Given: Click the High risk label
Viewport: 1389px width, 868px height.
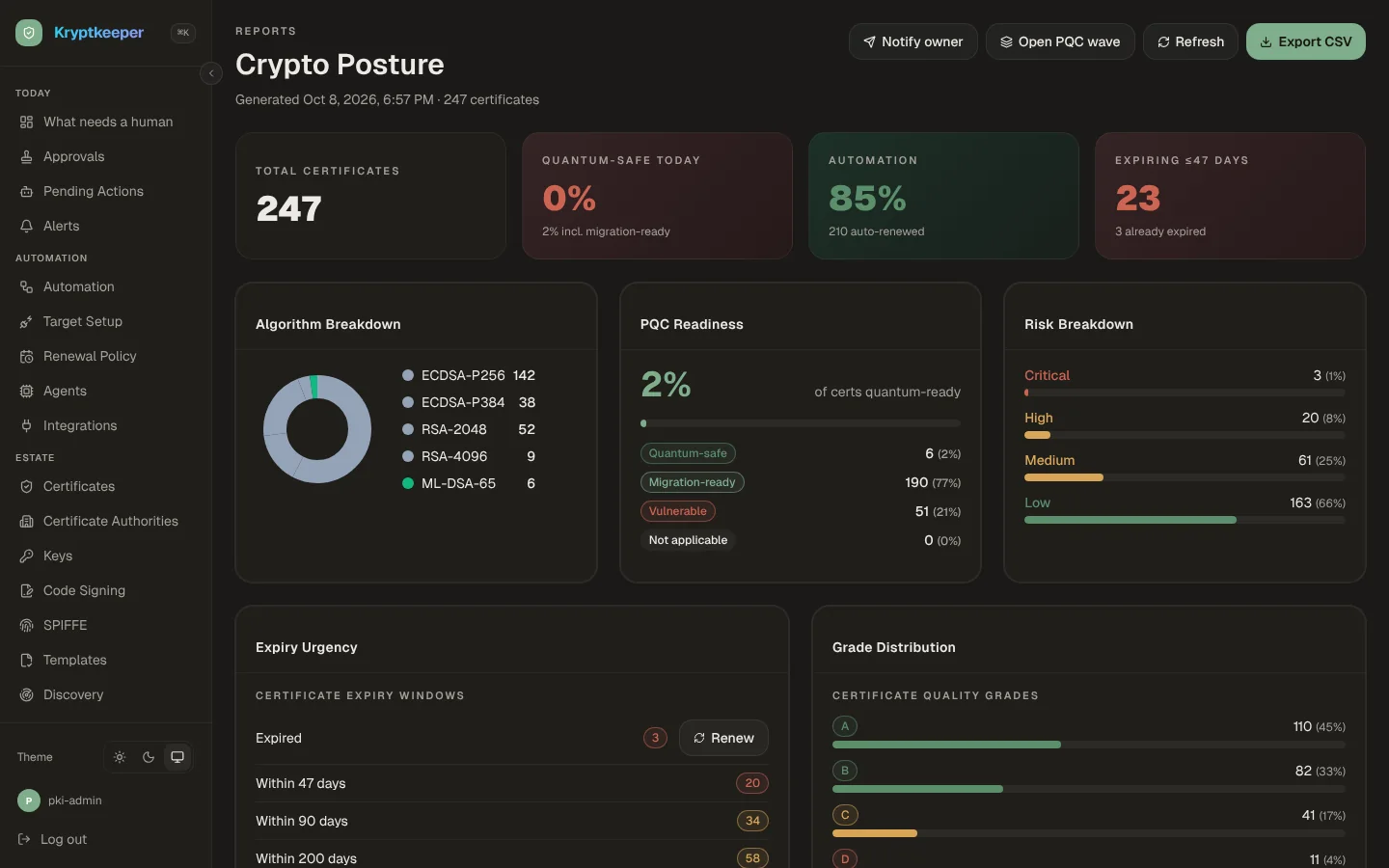Looking at the screenshot, I should coord(1038,418).
